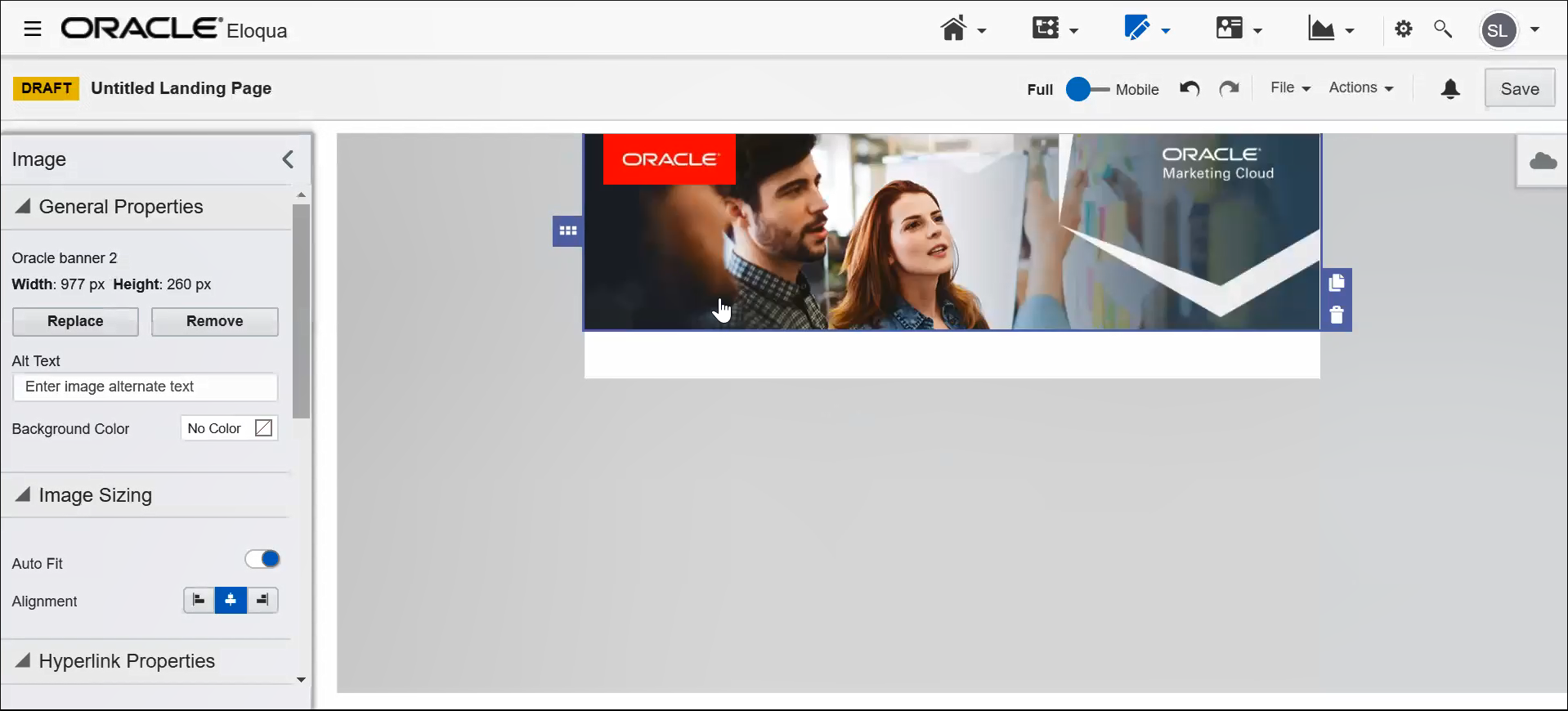Align image to the center
Image resolution: width=1568 pixels, height=711 pixels.
(x=231, y=601)
